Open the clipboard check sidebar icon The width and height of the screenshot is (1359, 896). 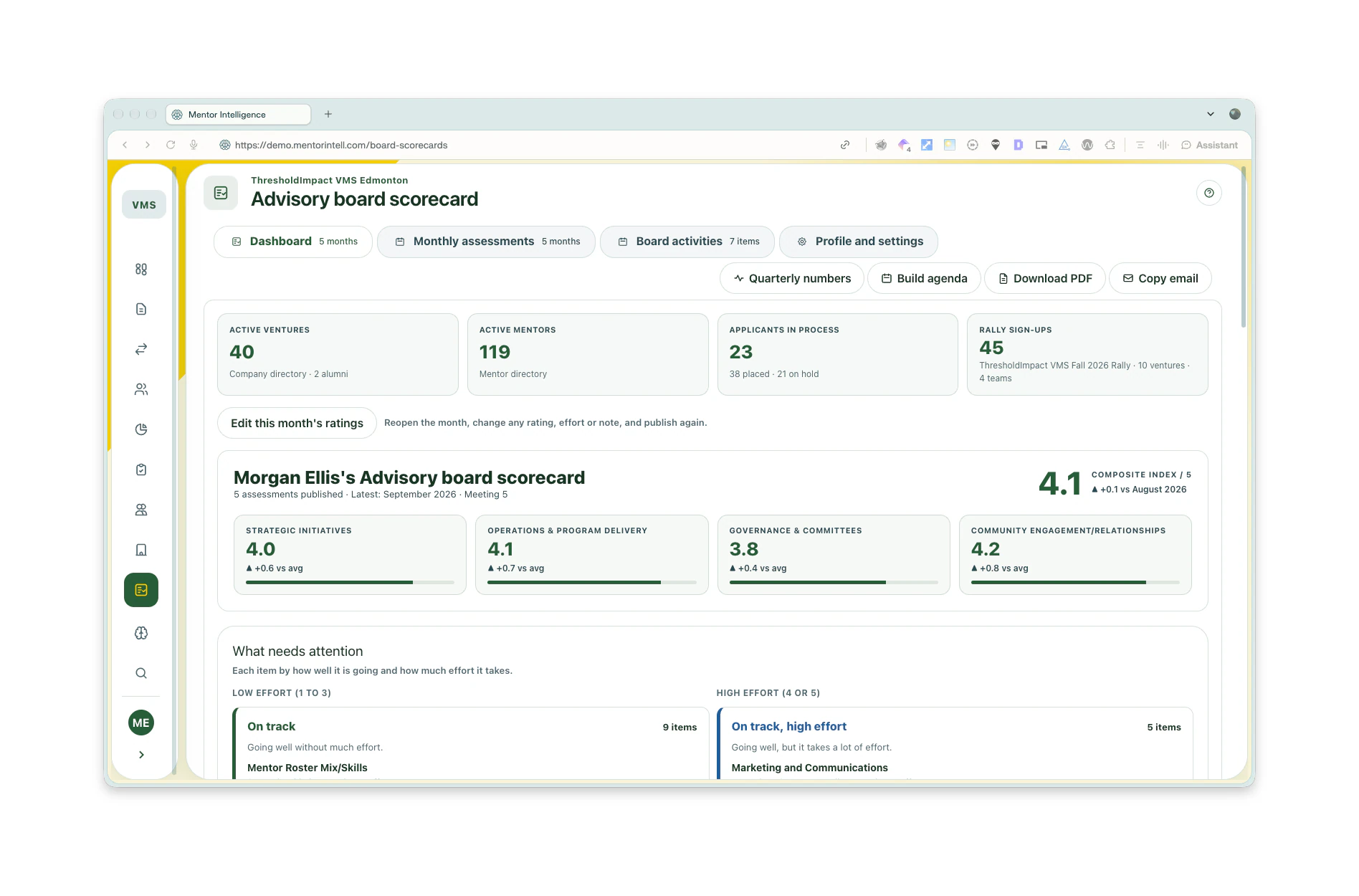point(141,470)
